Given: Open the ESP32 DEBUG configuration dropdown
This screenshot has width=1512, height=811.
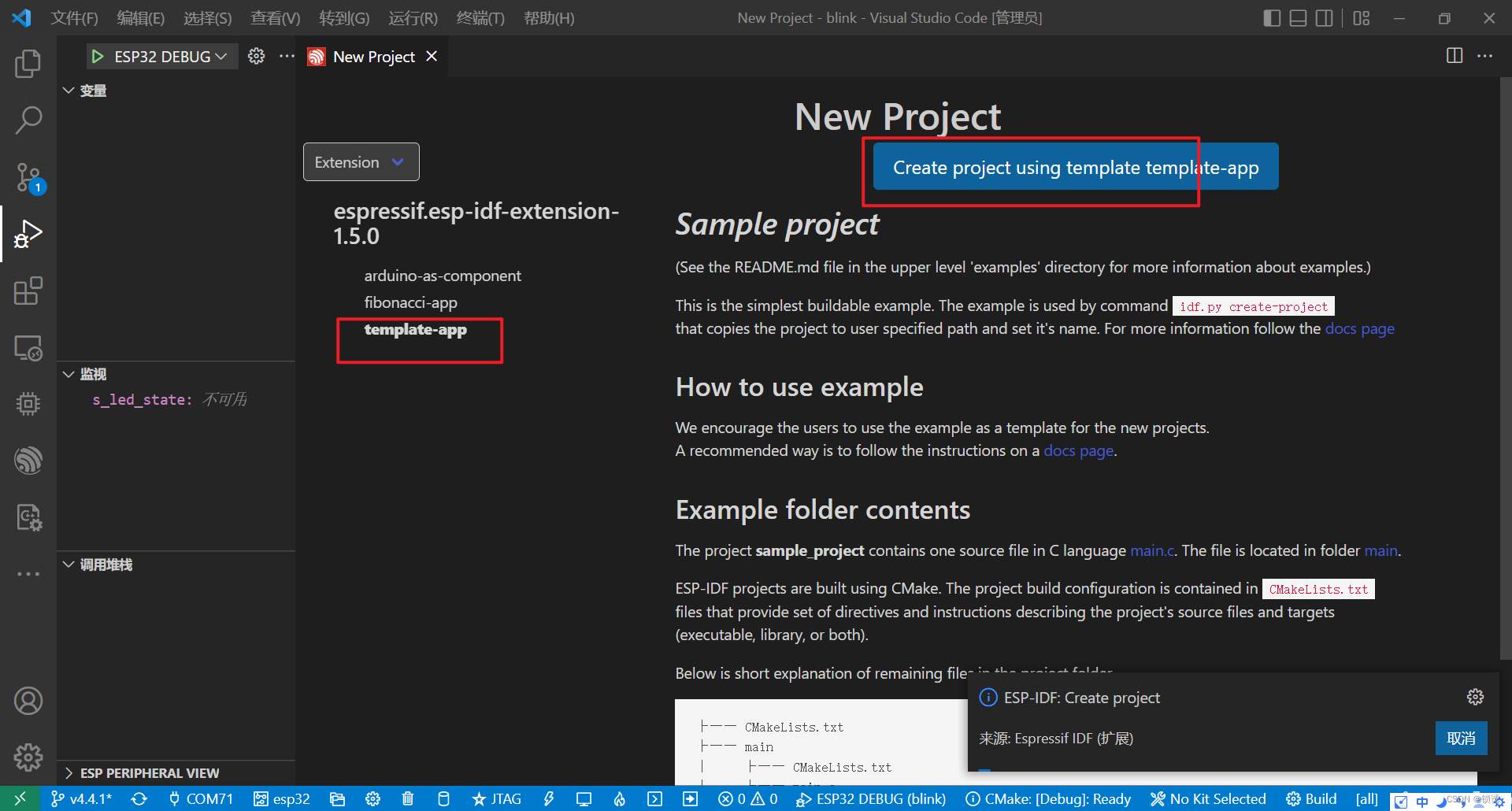Looking at the screenshot, I should [x=171, y=57].
